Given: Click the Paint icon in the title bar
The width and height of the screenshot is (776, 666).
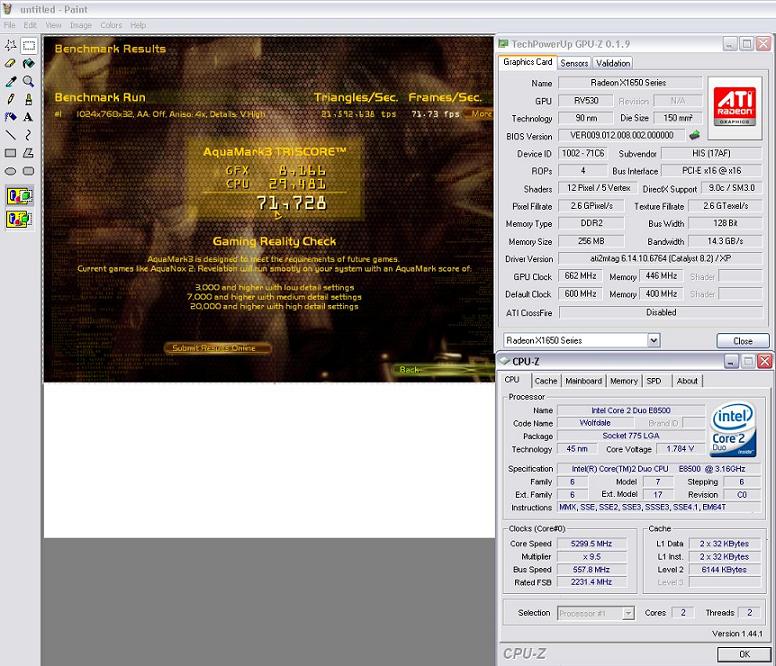Looking at the screenshot, I should (7, 8).
